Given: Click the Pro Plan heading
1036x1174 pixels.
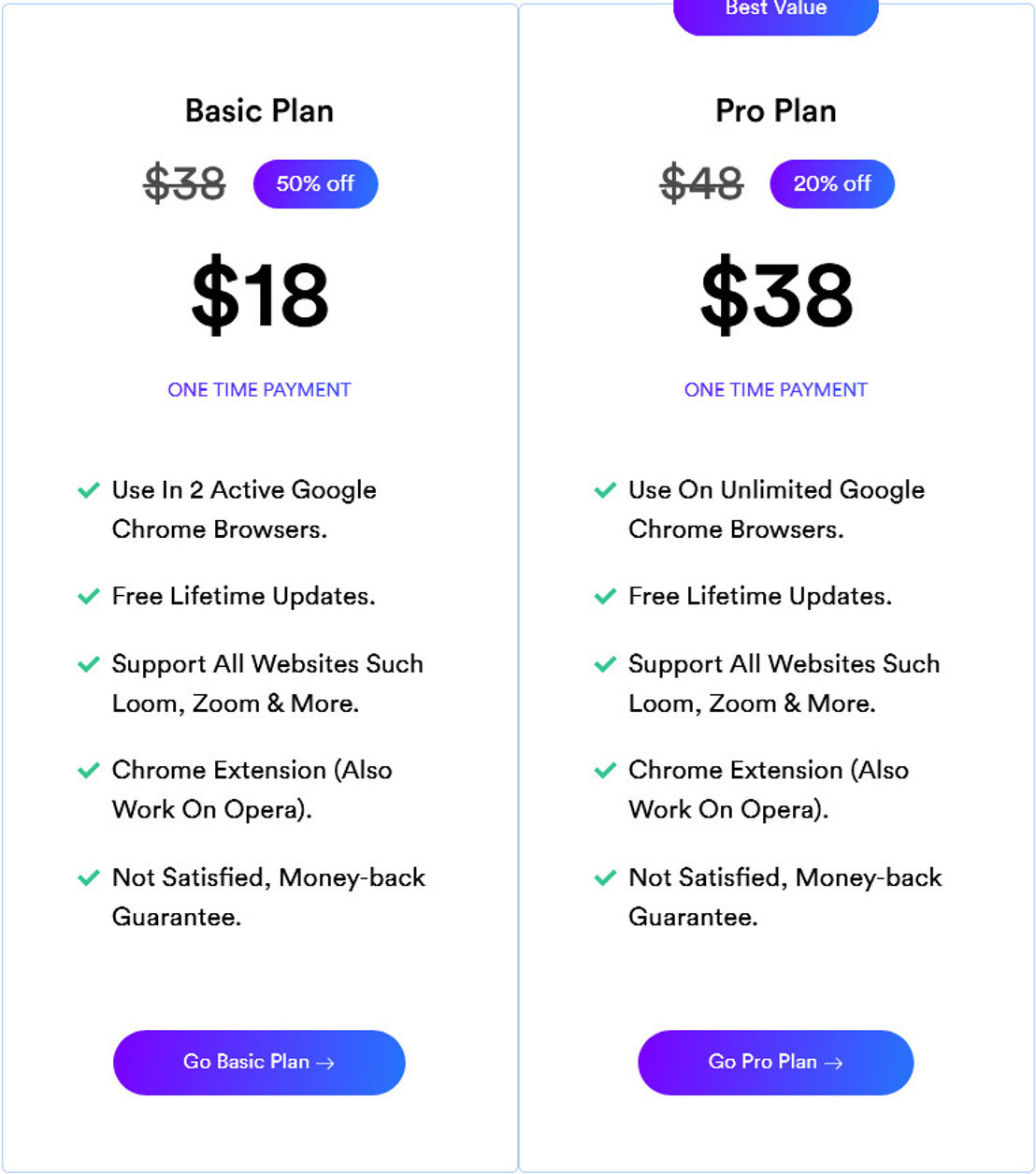Looking at the screenshot, I should click(x=776, y=111).
